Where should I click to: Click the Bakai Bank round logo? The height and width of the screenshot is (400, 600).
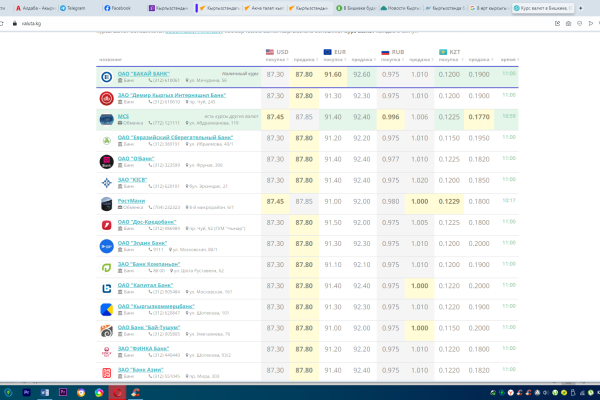click(106, 77)
